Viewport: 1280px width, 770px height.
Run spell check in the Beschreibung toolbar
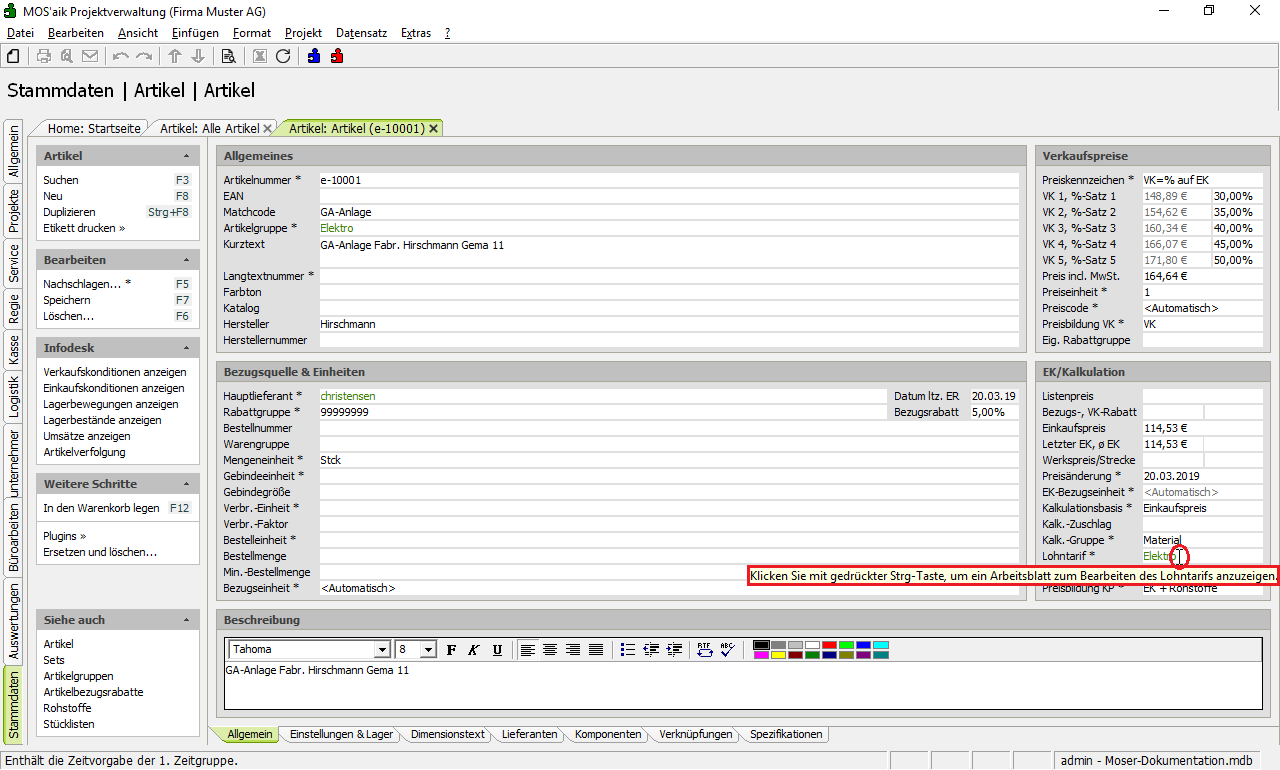coord(727,650)
